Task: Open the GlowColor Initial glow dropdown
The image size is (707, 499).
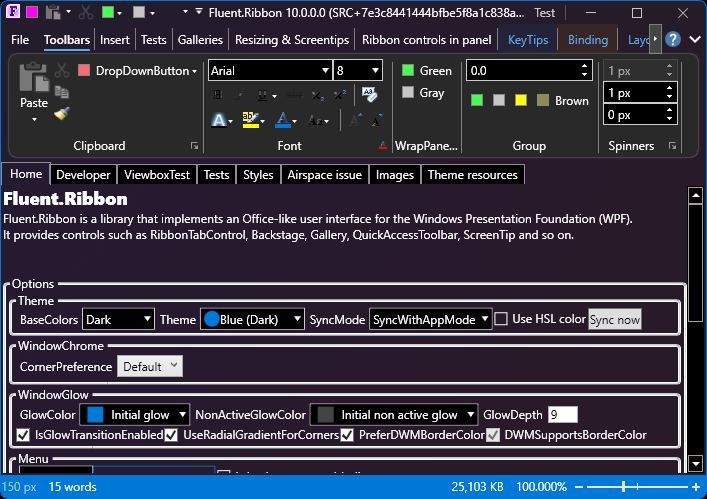Action: point(134,415)
